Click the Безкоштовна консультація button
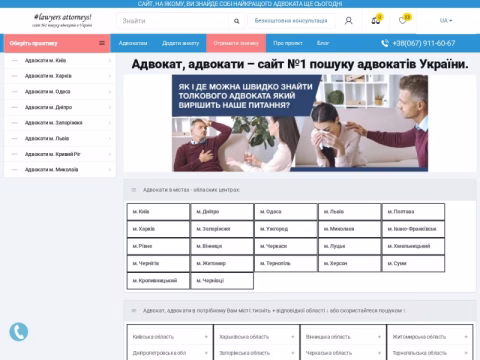Image resolution: width=480 pixels, height=360 pixels. coord(291,21)
